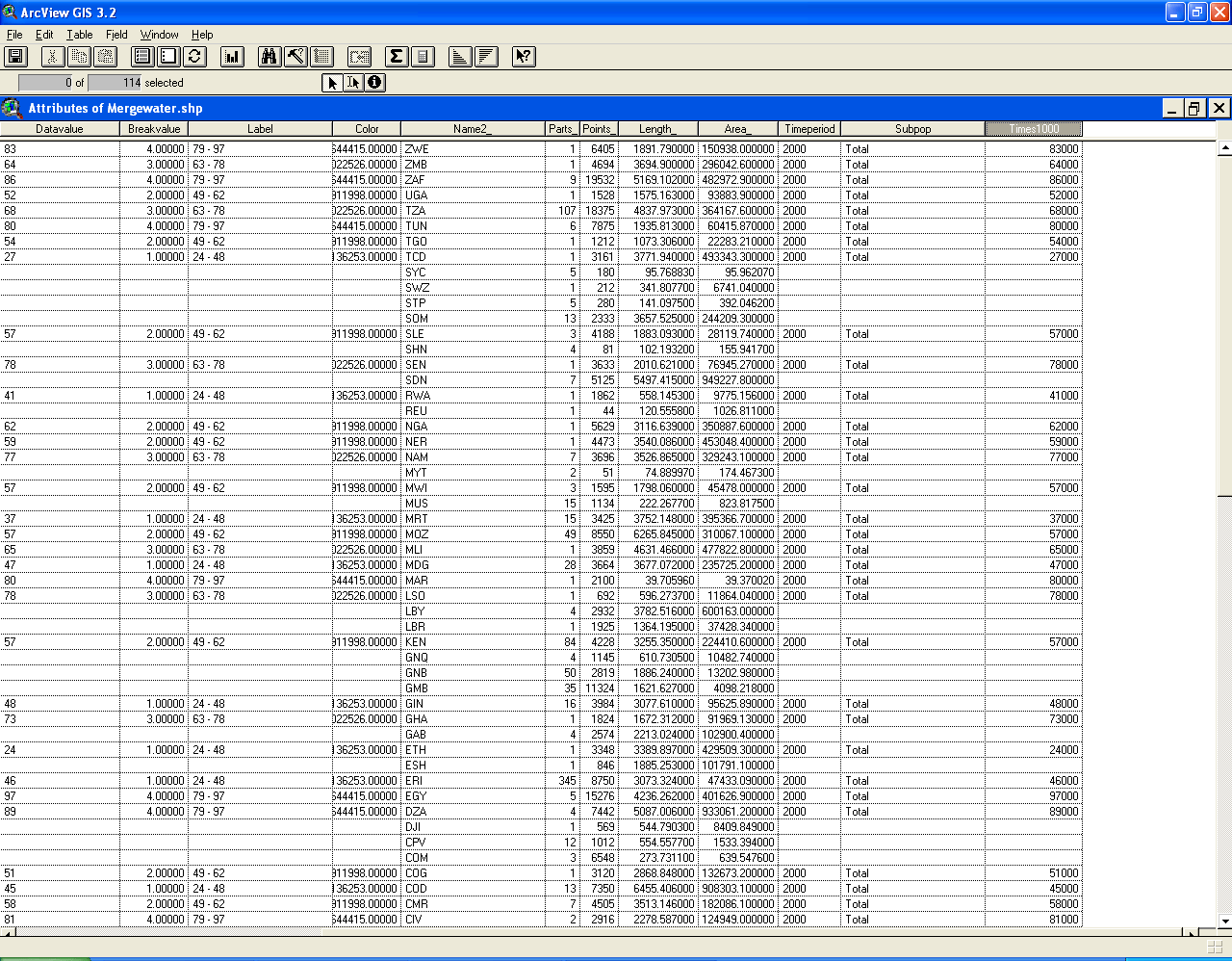
Task: Open the Table menu
Action: tap(80, 35)
